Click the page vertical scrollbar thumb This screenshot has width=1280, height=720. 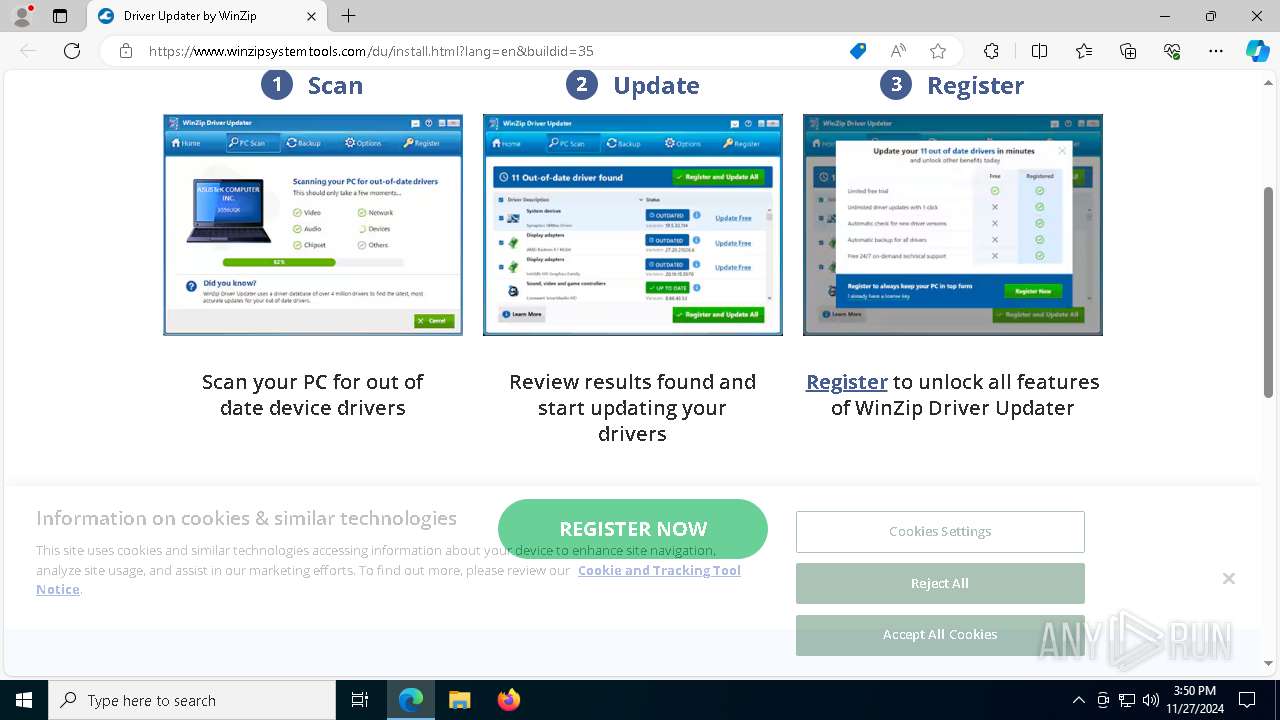click(1269, 292)
